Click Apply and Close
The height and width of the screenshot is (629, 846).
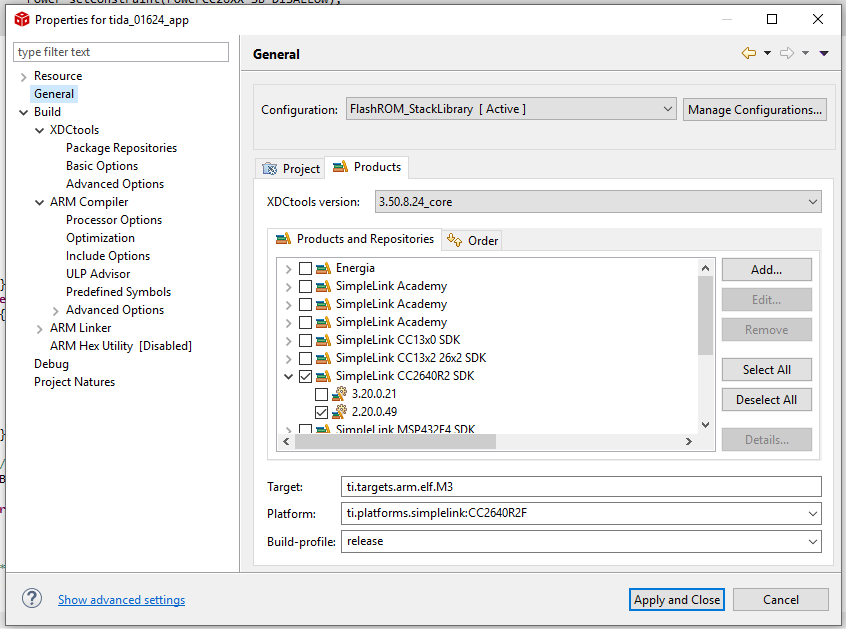click(x=677, y=599)
